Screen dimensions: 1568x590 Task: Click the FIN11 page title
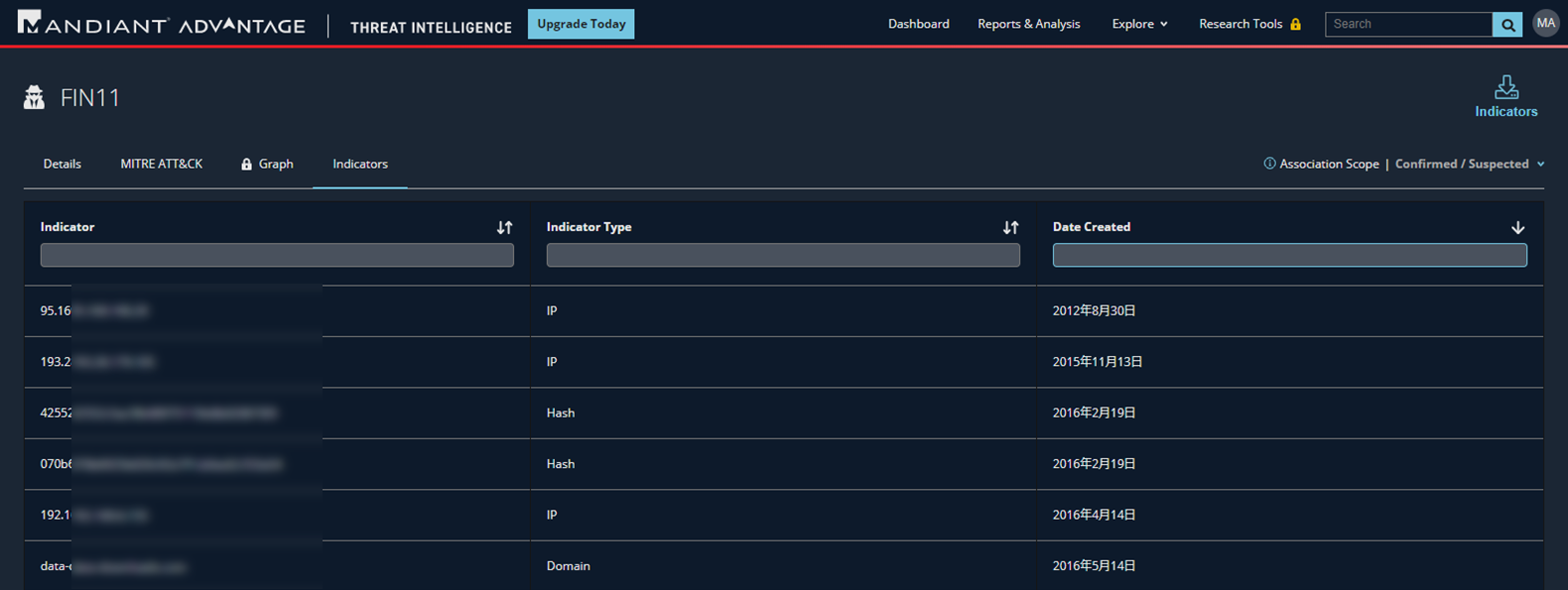(90, 97)
